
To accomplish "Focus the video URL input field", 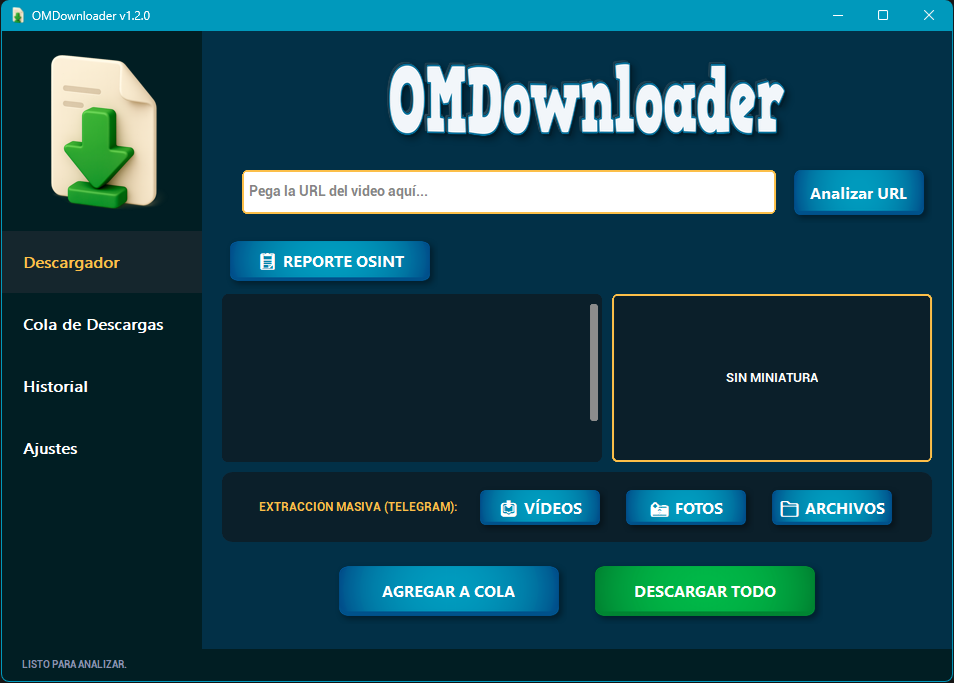I will click(x=509, y=192).
